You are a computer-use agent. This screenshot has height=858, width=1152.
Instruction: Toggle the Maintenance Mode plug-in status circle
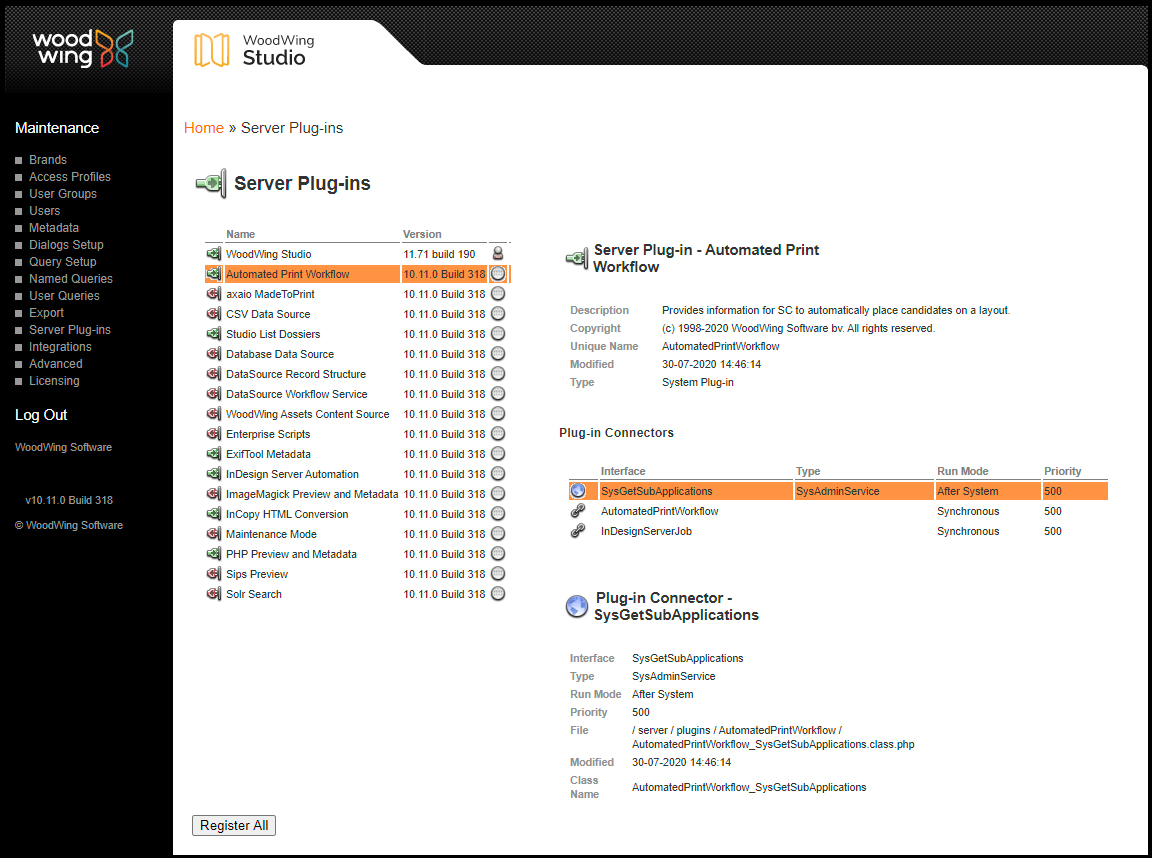click(x=498, y=533)
